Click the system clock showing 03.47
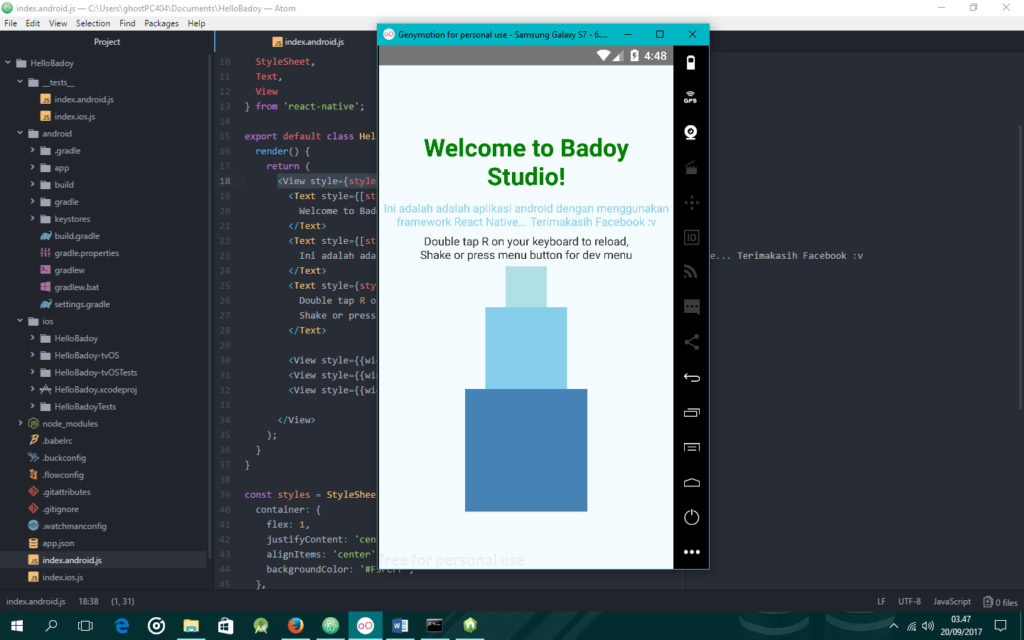 (x=961, y=619)
